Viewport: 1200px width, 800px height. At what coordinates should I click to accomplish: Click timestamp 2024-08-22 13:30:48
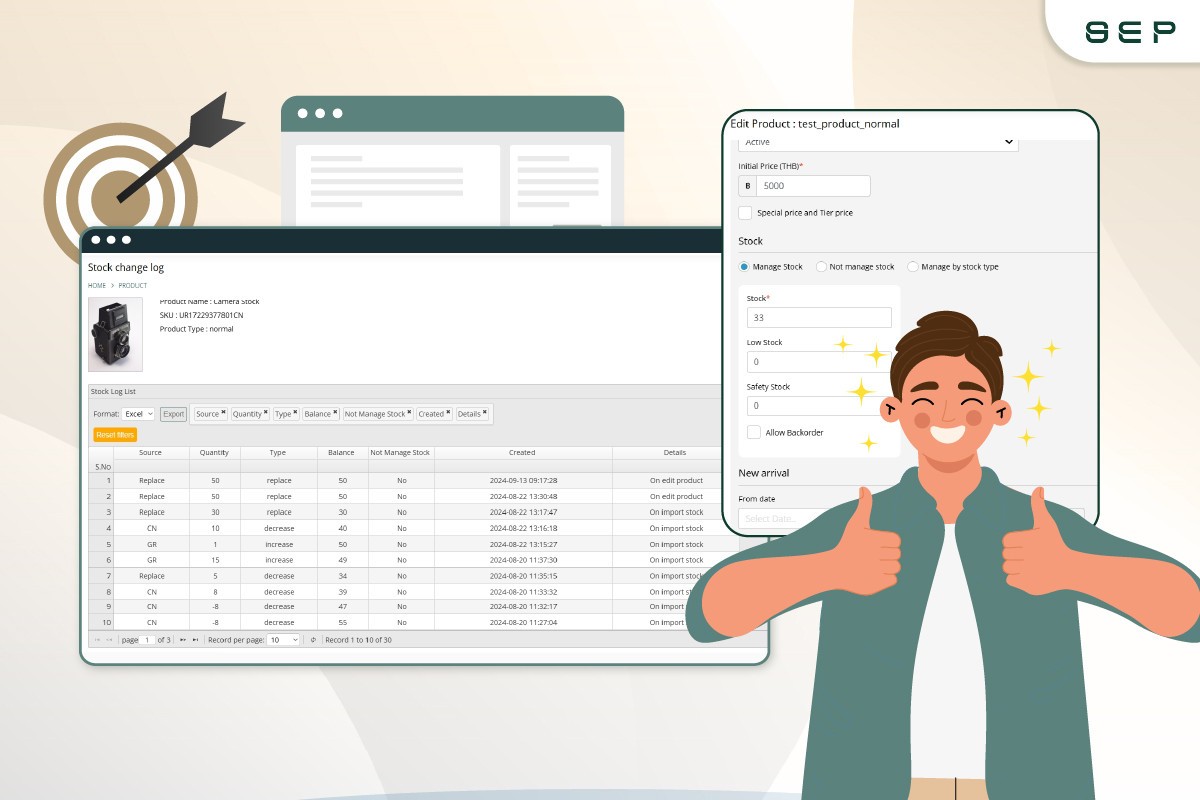[523, 497]
